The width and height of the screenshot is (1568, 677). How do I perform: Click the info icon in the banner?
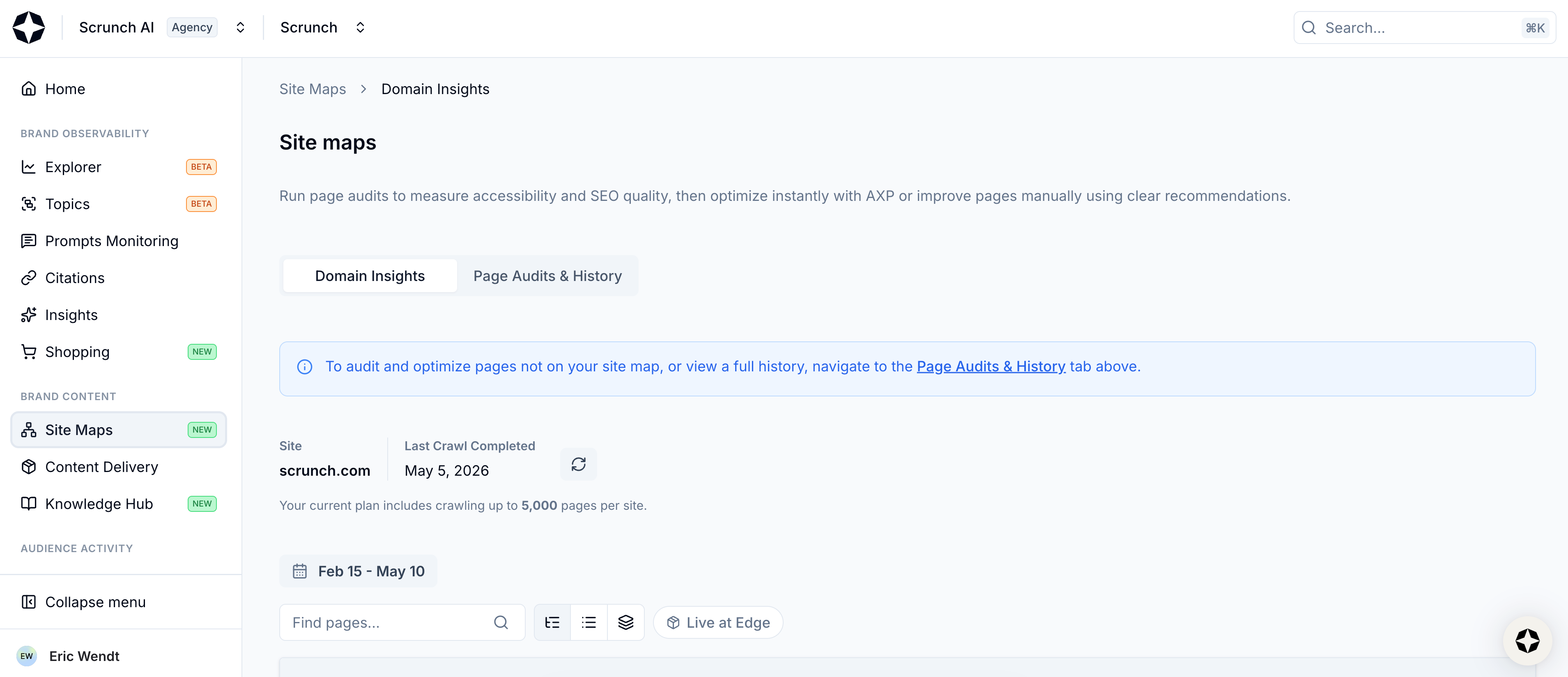(x=304, y=366)
